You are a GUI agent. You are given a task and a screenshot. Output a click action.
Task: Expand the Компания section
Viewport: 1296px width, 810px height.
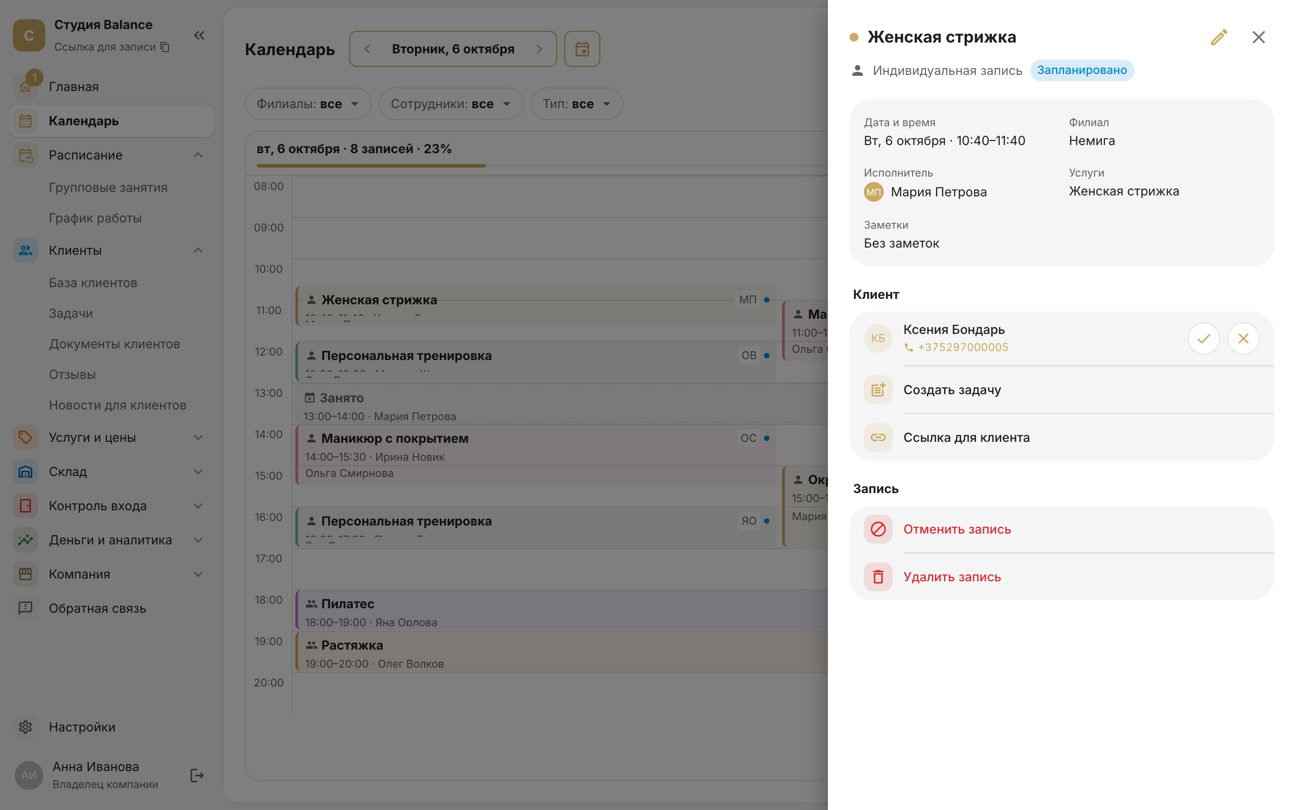(x=198, y=574)
